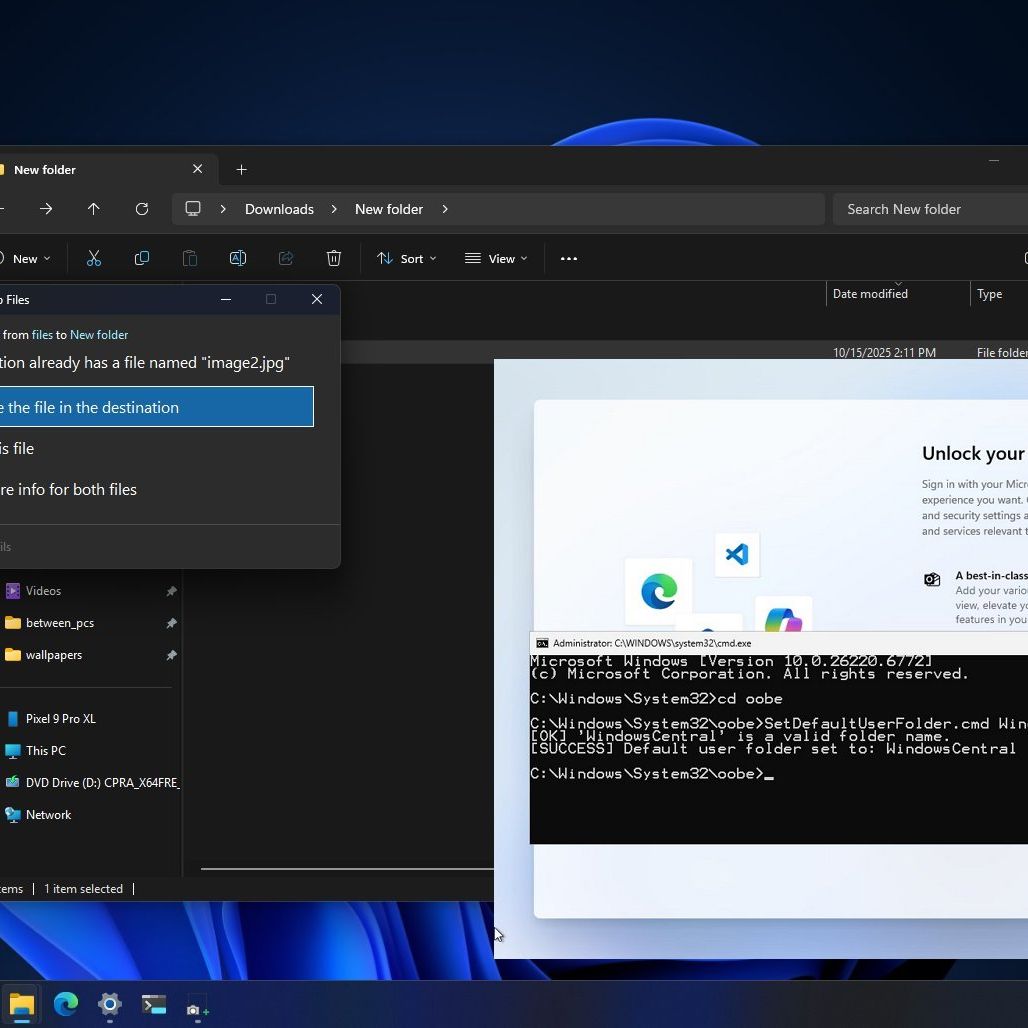Add a new tab with plus button

coord(241,170)
